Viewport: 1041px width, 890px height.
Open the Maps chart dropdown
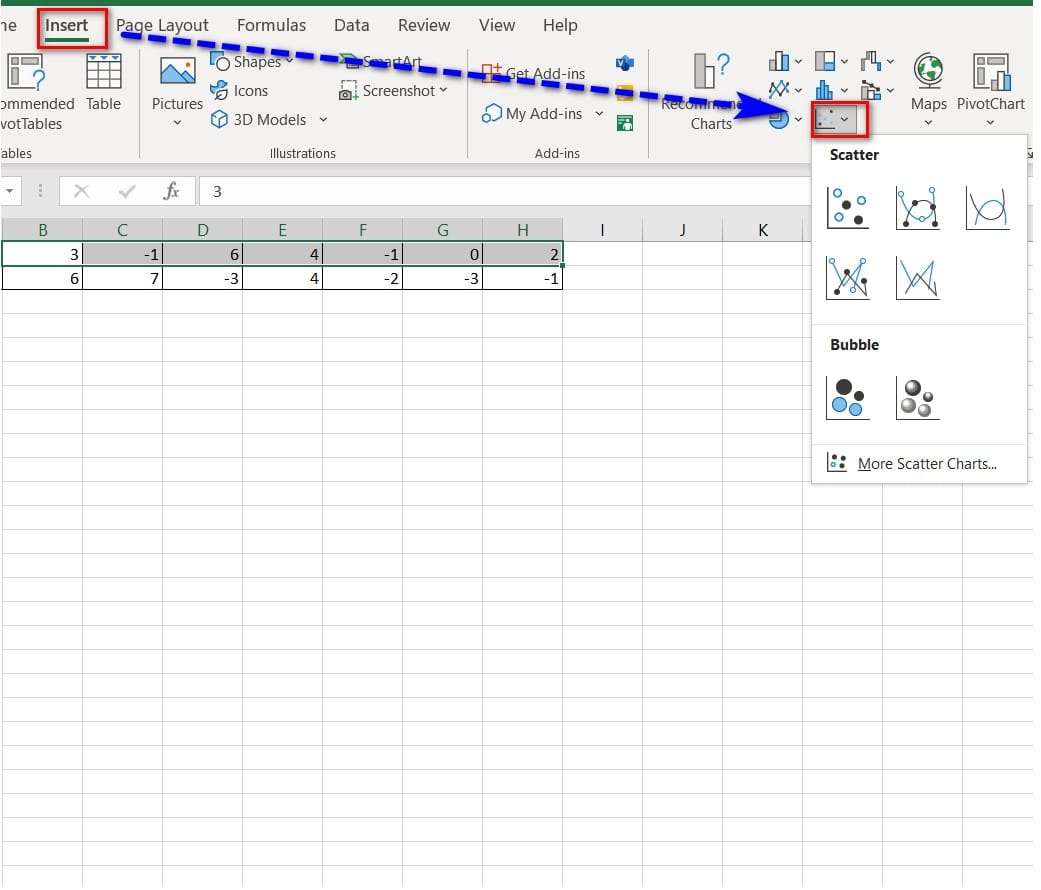(928, 92)
